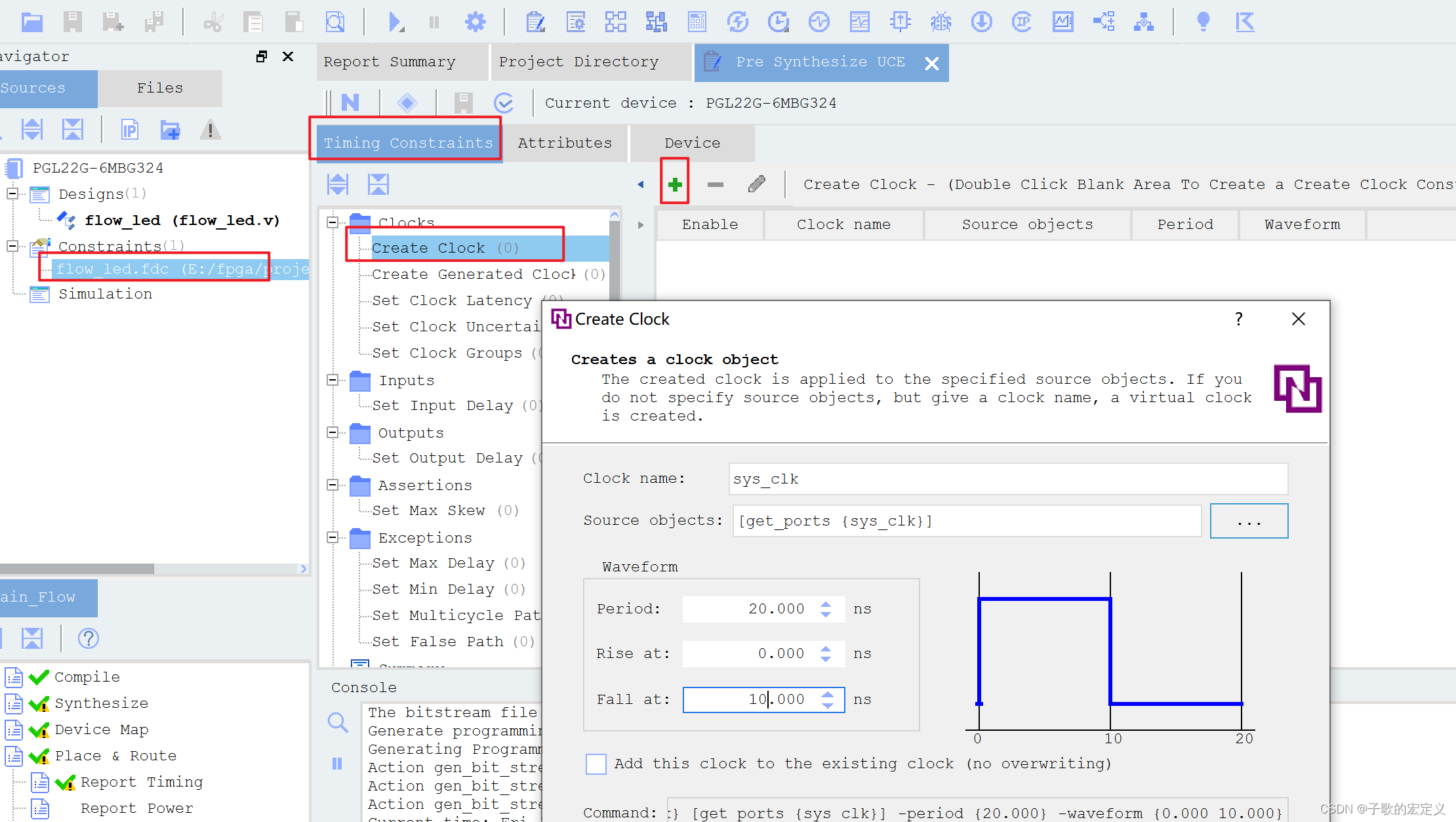Viewport: 1456px width, 822px height.
Task: Click the Run flow play icon
Action: click(395, 22)
